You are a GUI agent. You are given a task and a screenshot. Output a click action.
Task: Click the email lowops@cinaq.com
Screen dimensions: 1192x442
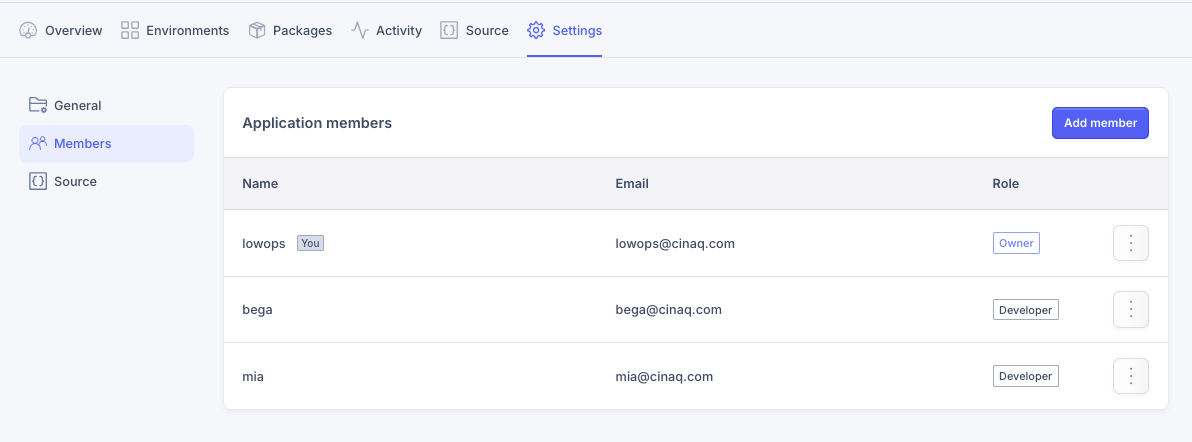[675, 243]
